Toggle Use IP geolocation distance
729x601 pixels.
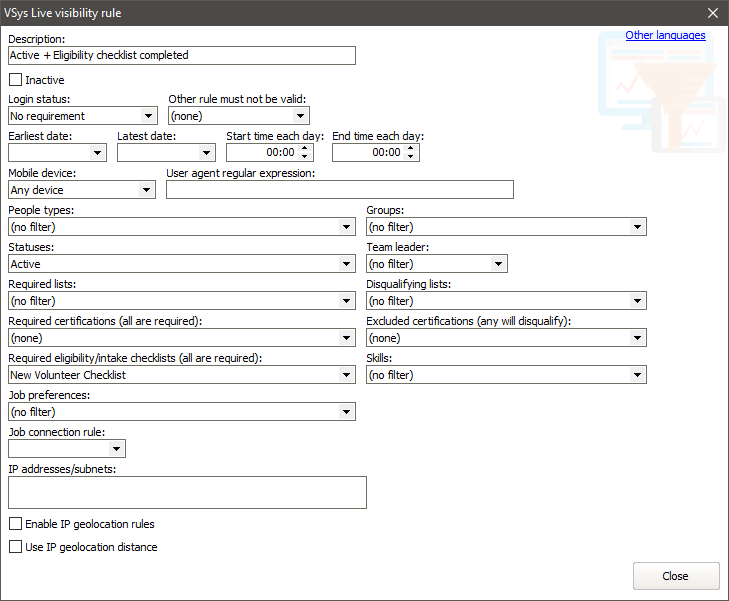point(15,547)
